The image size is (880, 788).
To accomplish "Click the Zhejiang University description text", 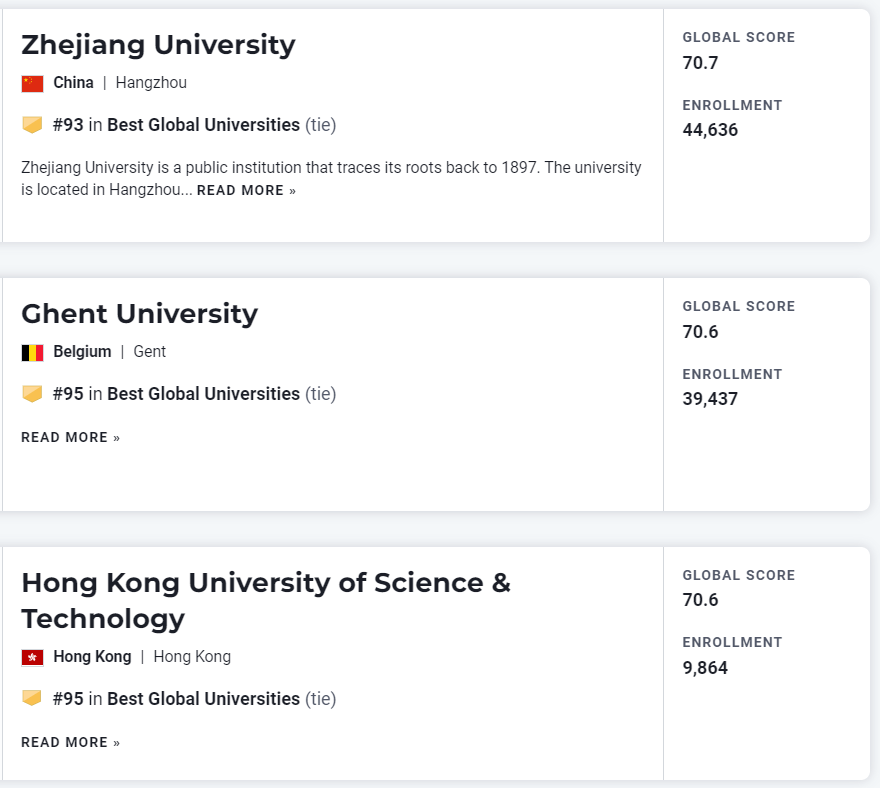I will pyautogui.click(x=331, y=168).
